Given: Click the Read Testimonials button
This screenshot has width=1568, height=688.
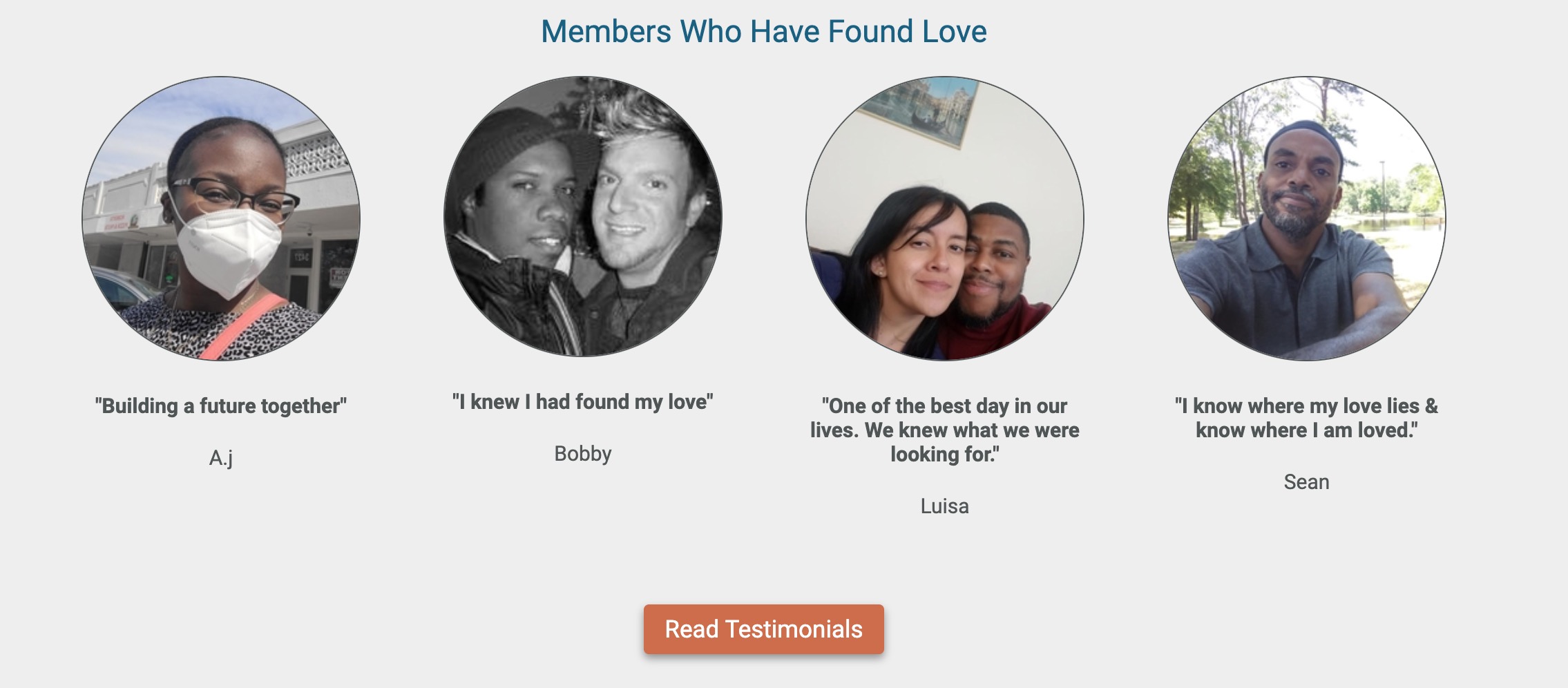Looking at the screenshot, I should tap(763, 629).
